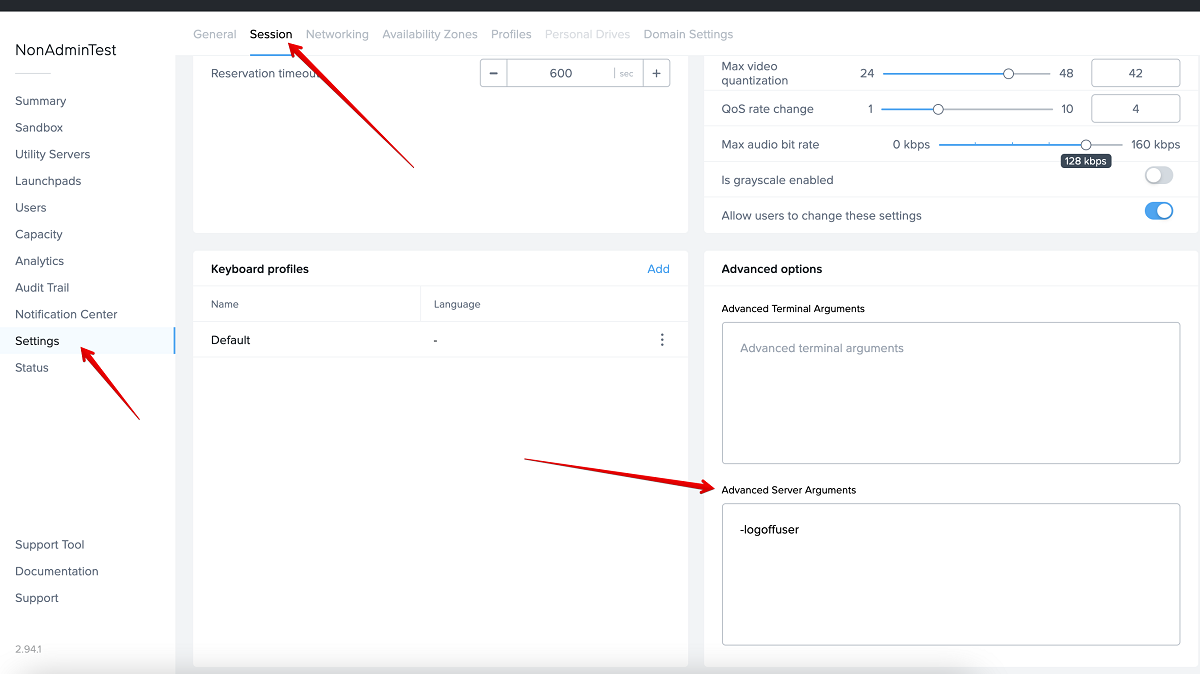The image size is (1200, 674).
Task: Click the Max video quantization slider handle
Action: (x=1008, y=74)
